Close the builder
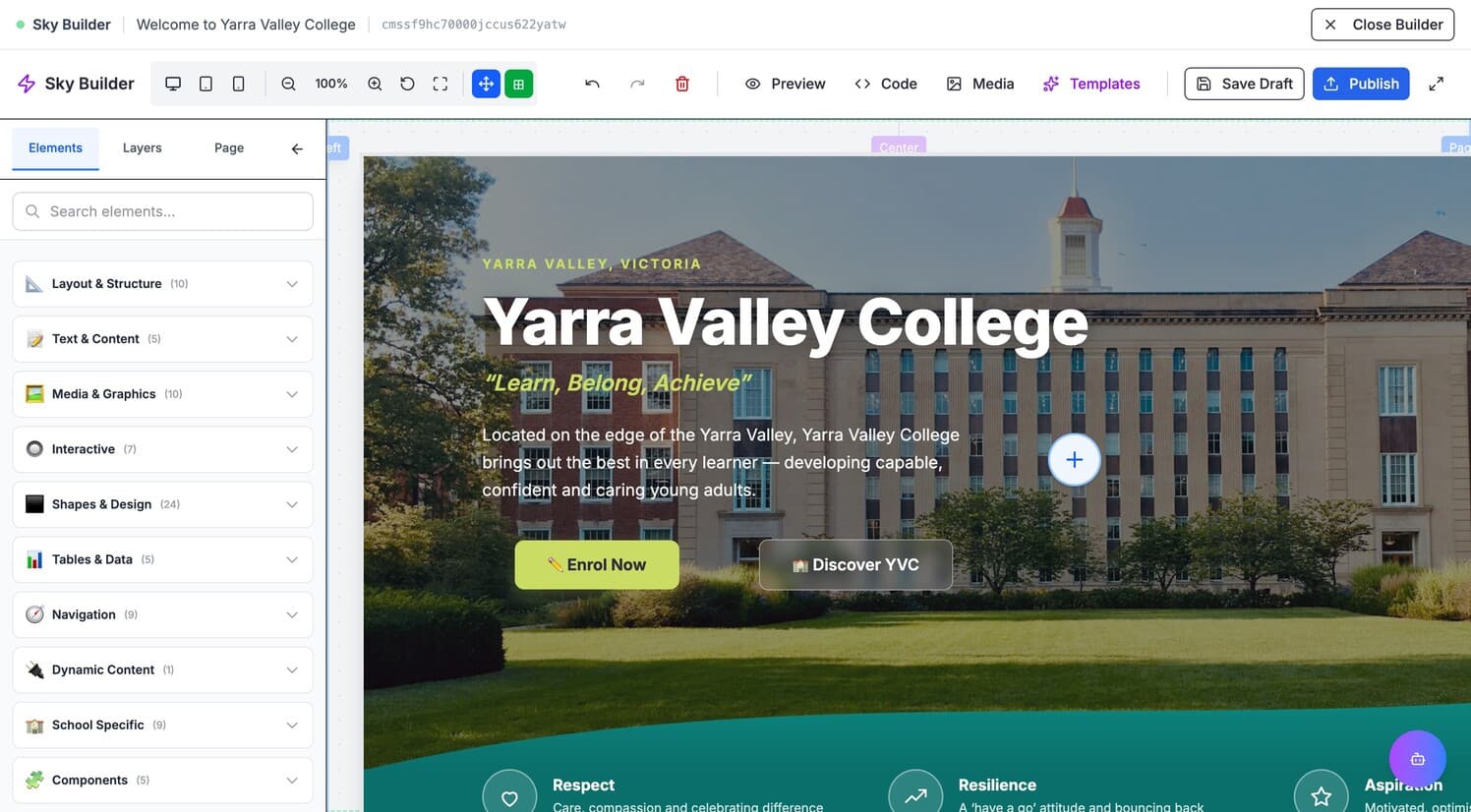 pos(1383,25)
